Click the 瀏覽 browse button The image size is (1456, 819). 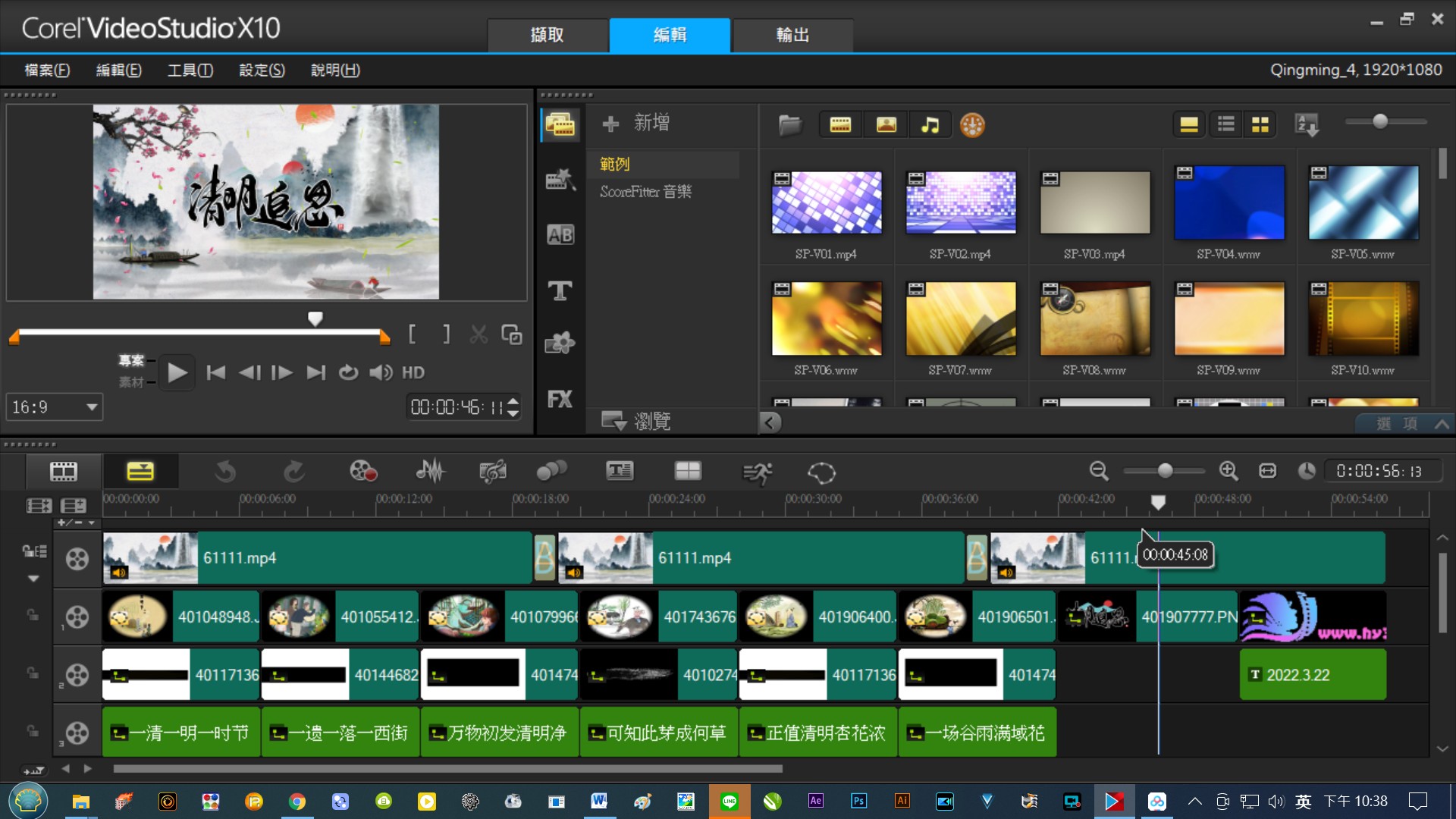point(635,421)
